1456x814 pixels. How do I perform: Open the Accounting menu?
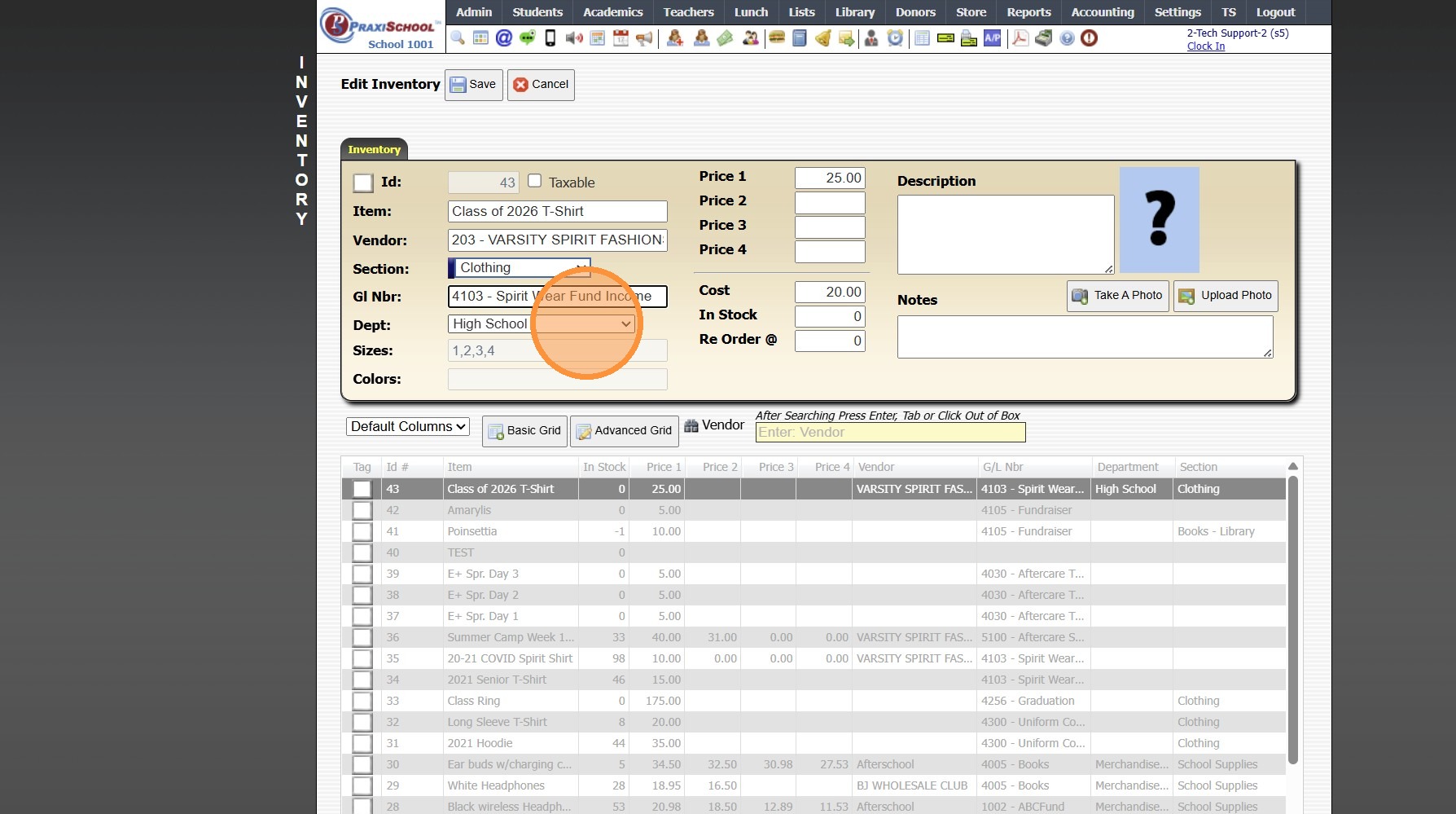point(1102,12)
